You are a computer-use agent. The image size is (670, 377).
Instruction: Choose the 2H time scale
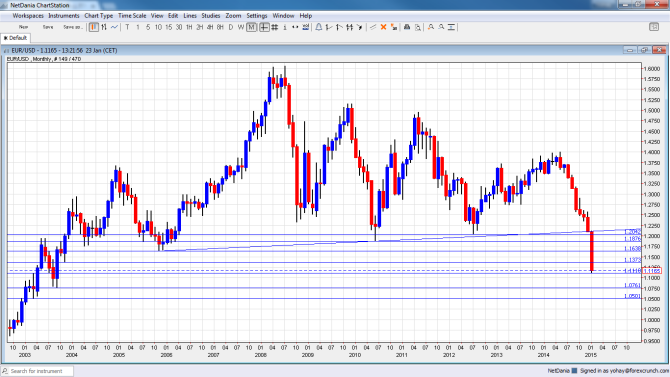click(x=200, y=27)
